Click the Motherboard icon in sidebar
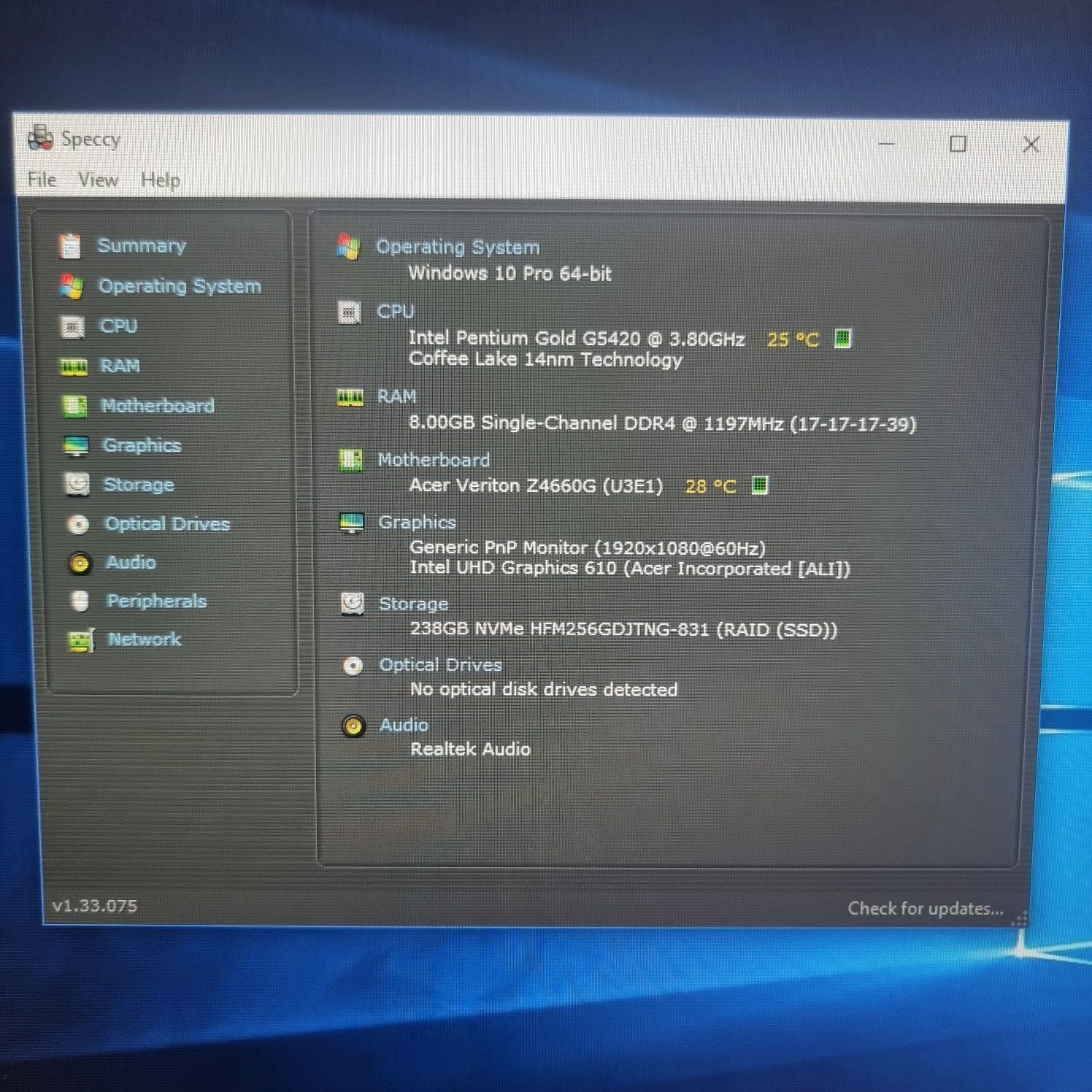This screenshot has height=1092, width=1092. [75, 406]
